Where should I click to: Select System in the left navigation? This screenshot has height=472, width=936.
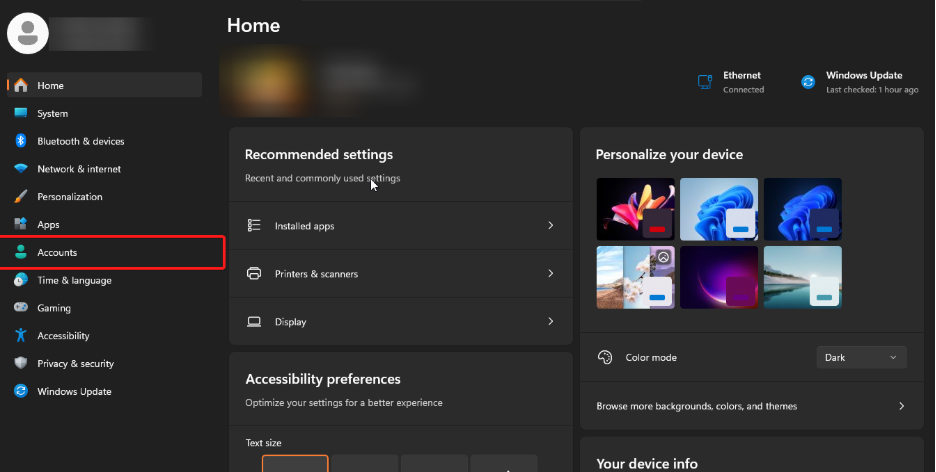[x=52, y=114]
